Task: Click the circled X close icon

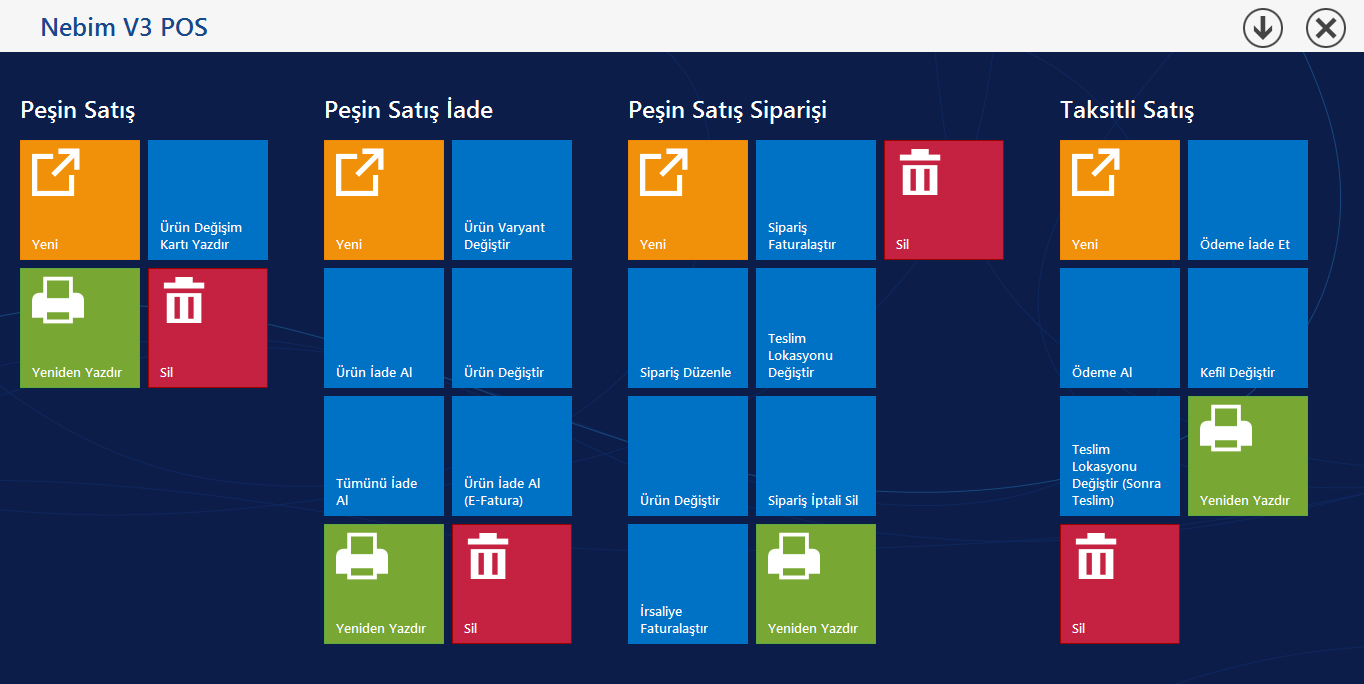Action: coord(1326,28)
